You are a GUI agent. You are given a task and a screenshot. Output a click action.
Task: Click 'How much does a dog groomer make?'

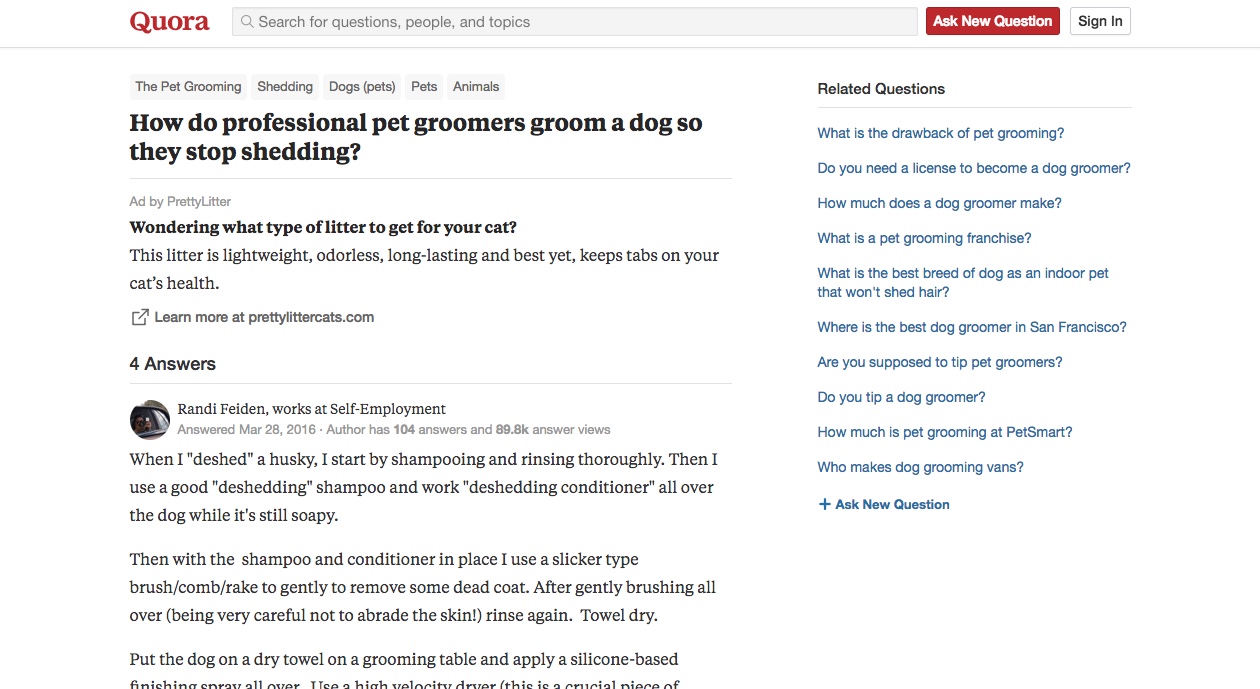point(938,203)
